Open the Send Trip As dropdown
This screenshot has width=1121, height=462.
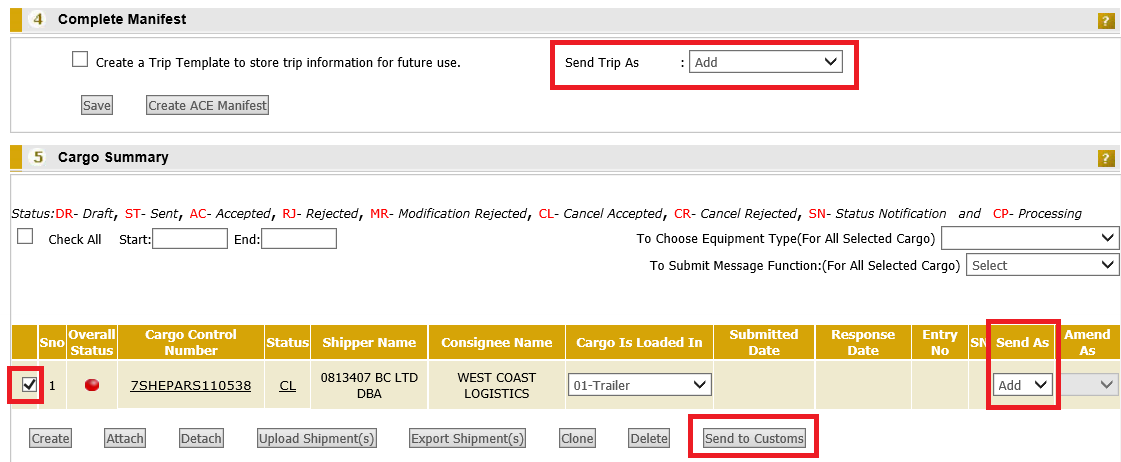[766, 62]
